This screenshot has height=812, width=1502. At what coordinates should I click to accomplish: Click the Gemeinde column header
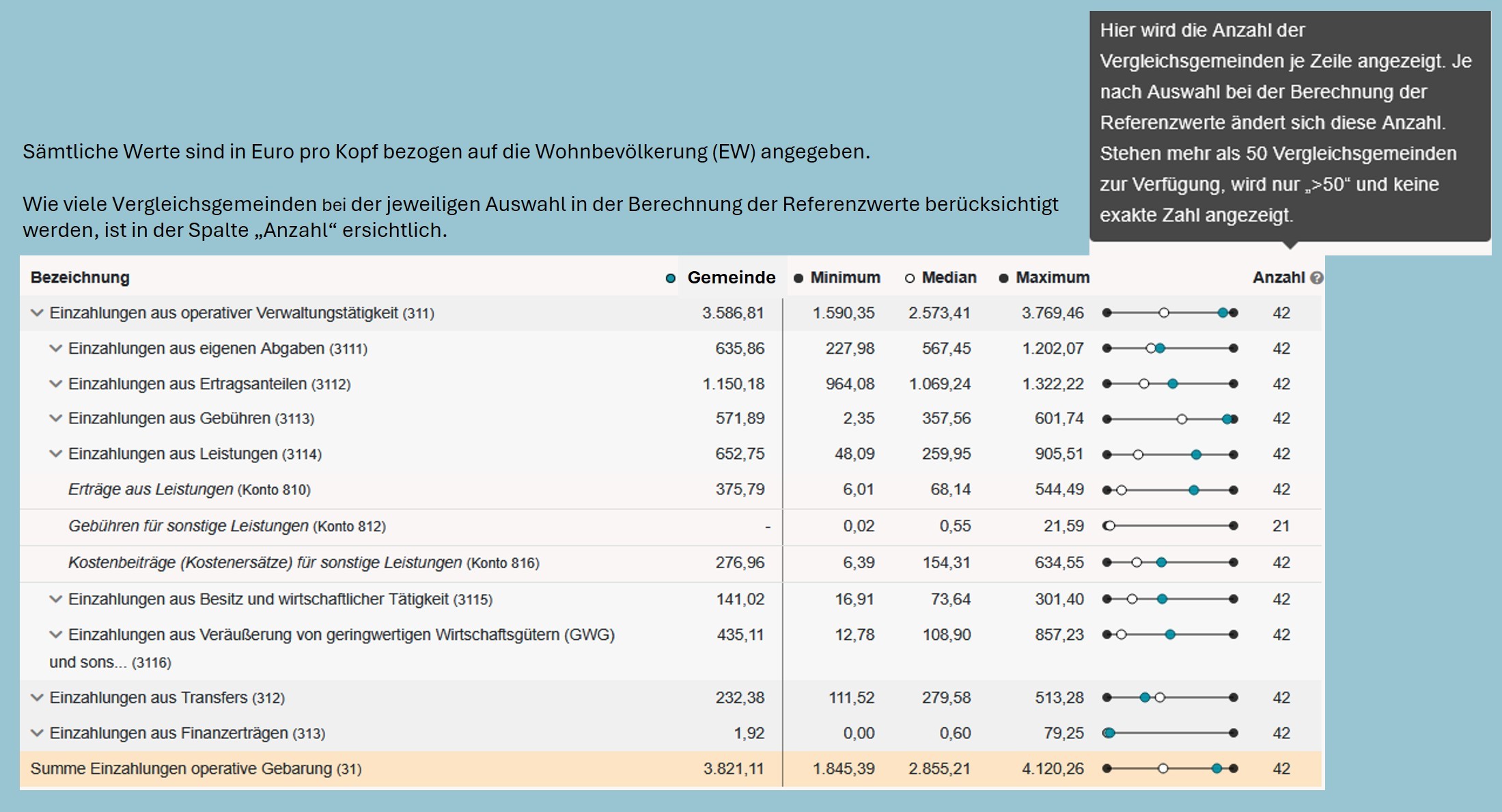[x=731, y=278]
